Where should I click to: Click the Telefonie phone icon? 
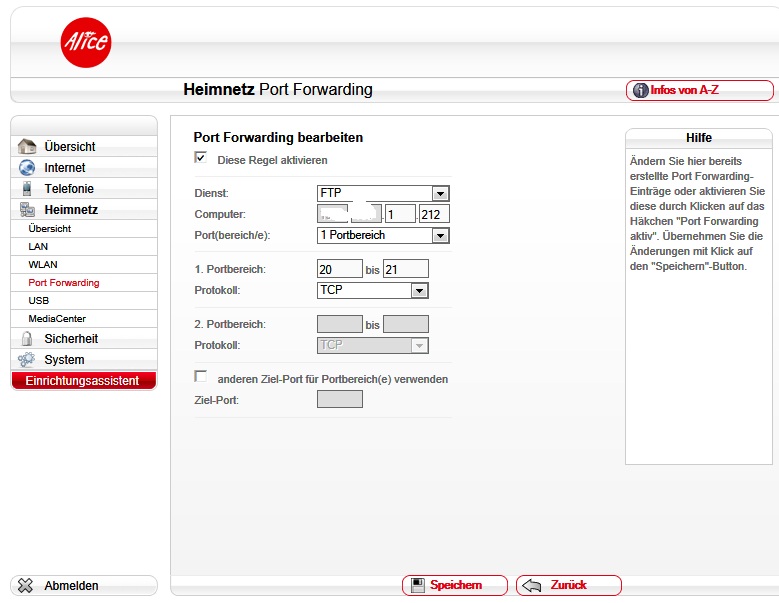pyautogui.click(x=27, y=189)
